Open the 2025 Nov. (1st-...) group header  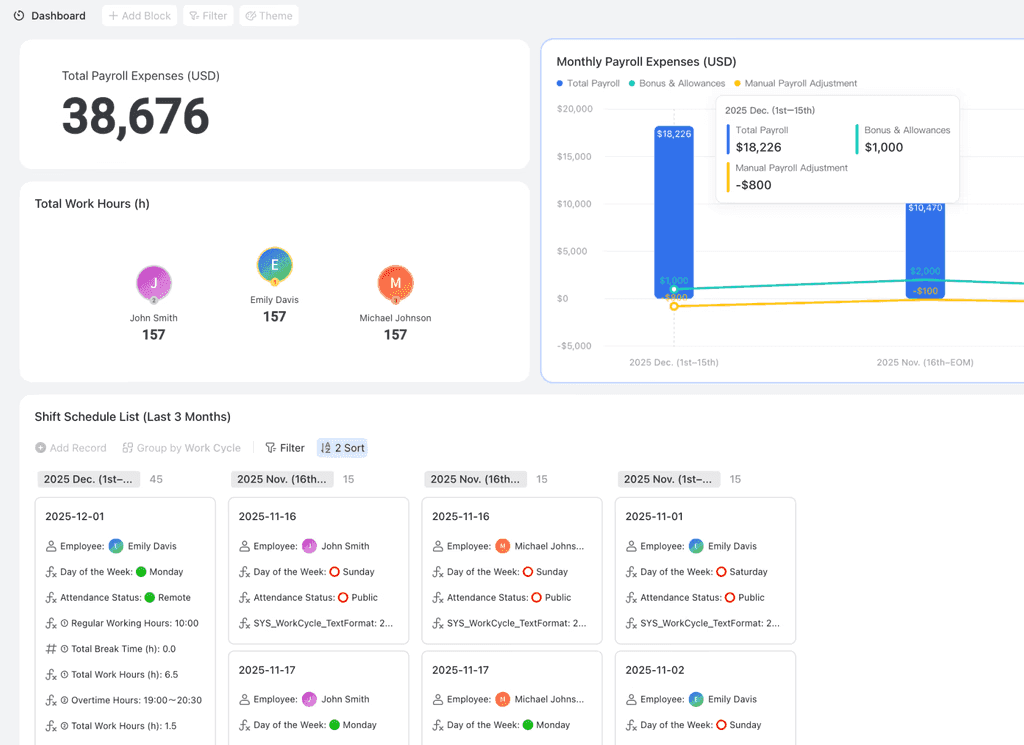669,479
